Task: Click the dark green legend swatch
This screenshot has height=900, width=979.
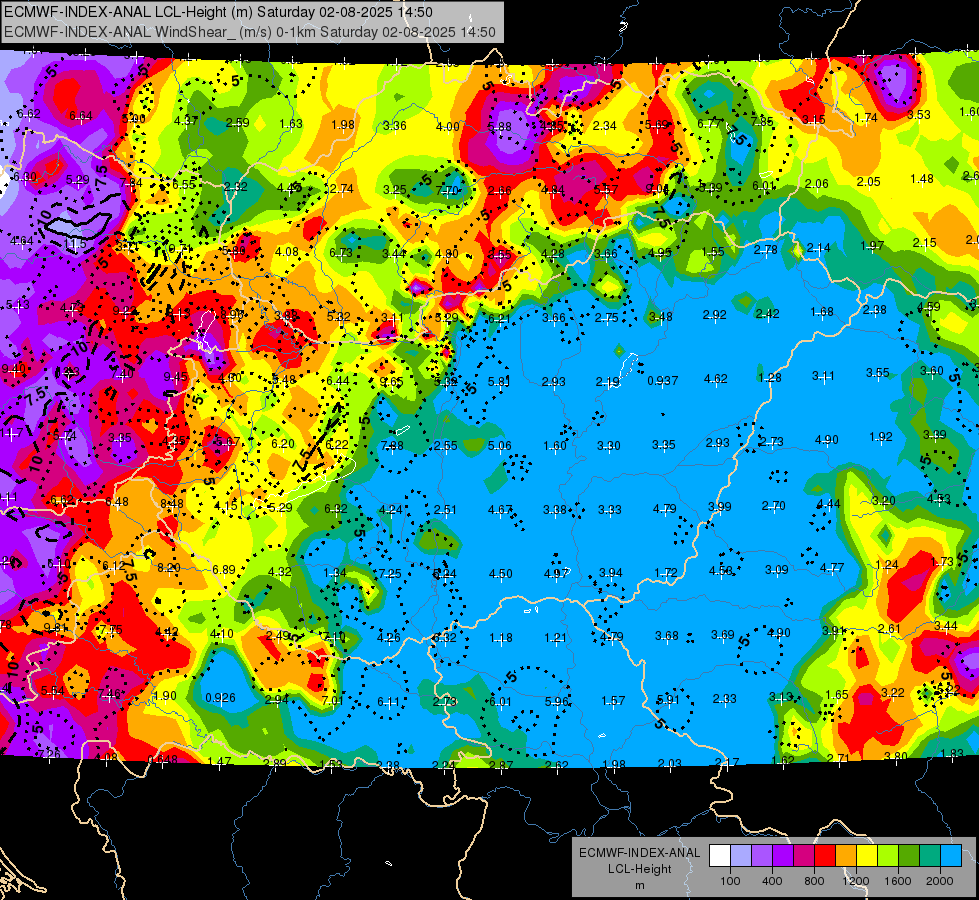Action: click(908, 856)
